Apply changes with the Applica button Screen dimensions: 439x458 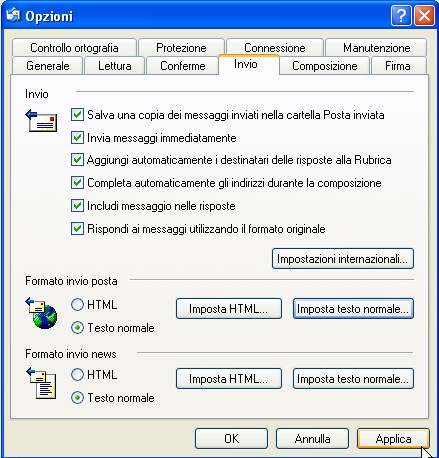393,439
